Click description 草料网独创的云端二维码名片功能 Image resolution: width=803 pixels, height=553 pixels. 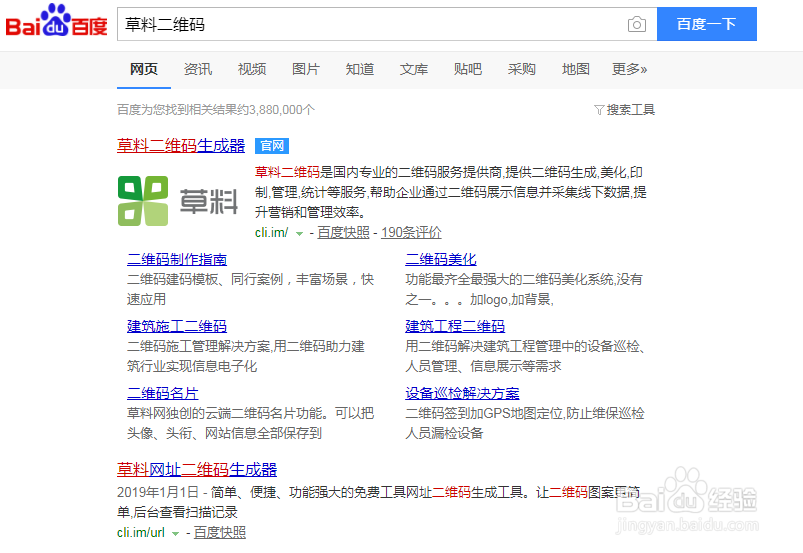click(x=250, y=423)
